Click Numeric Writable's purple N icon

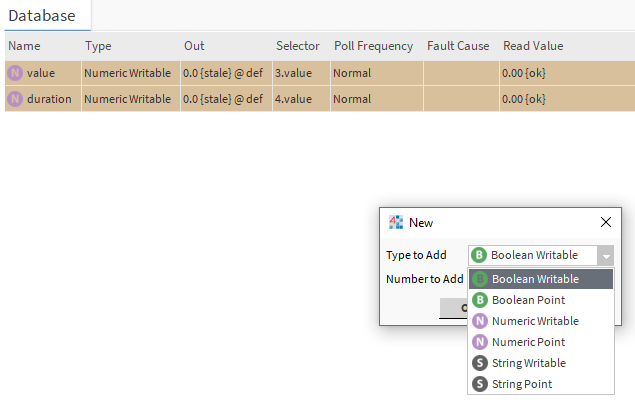[x=480, y=321]
